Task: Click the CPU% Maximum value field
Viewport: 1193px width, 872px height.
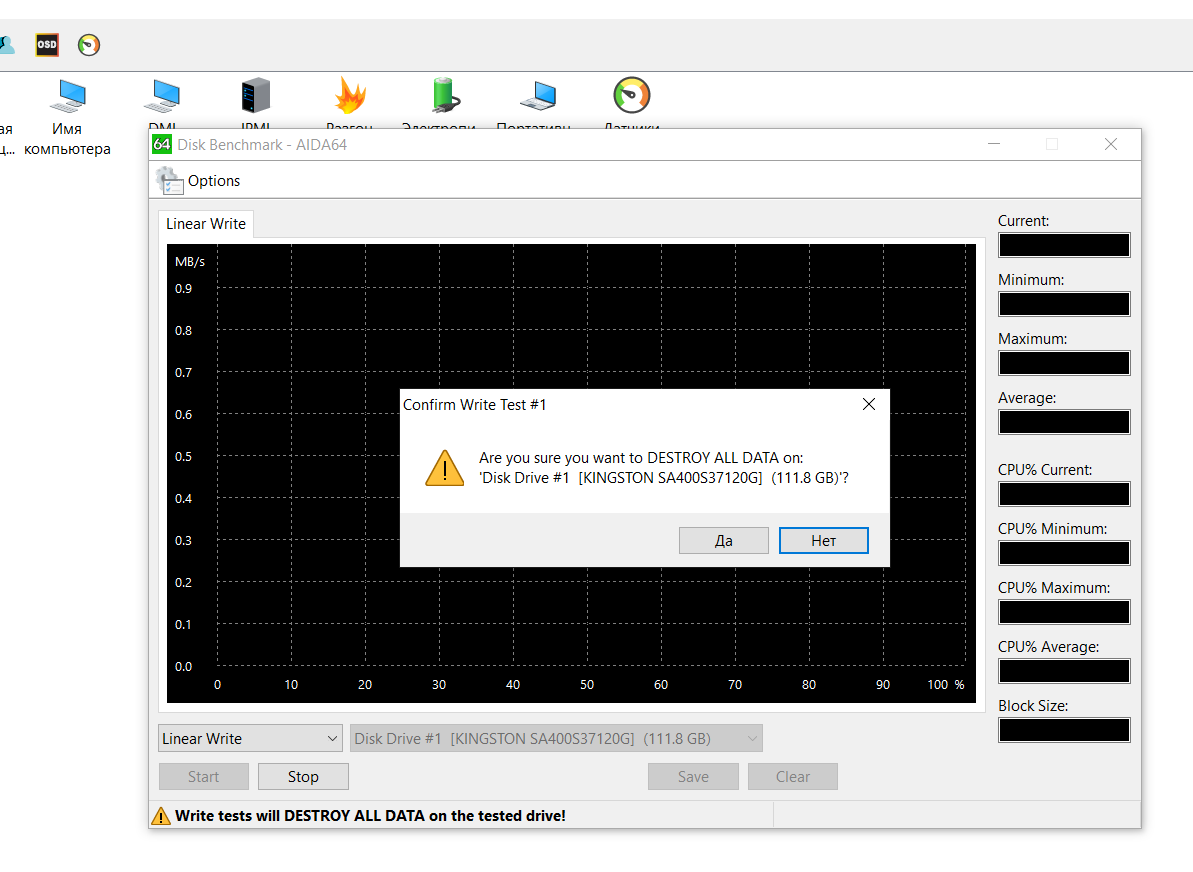Action: pos(1064,613)
